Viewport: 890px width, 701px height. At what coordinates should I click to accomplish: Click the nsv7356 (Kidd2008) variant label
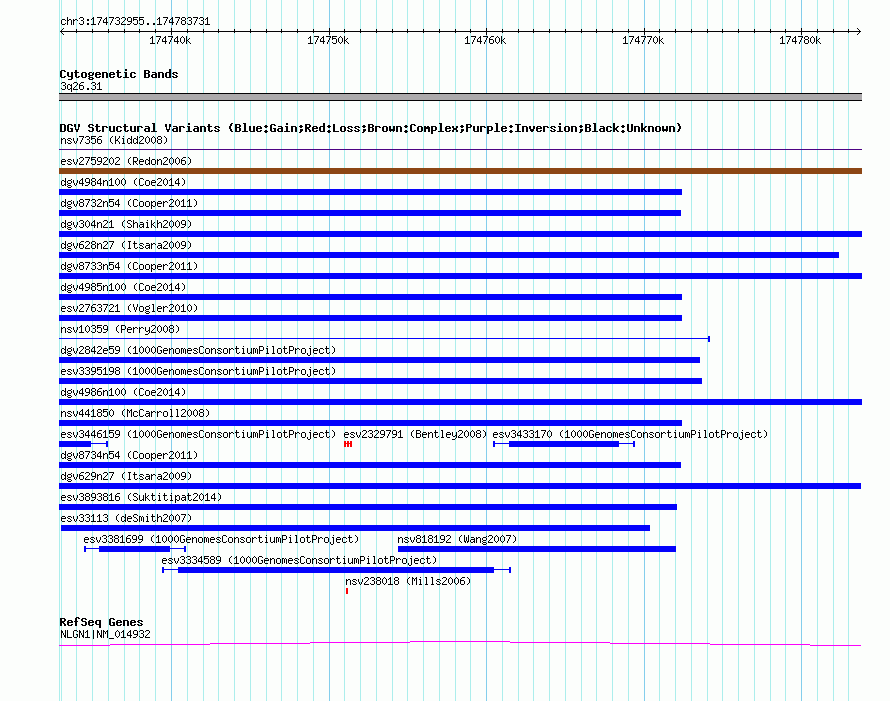tap(114, 140)
